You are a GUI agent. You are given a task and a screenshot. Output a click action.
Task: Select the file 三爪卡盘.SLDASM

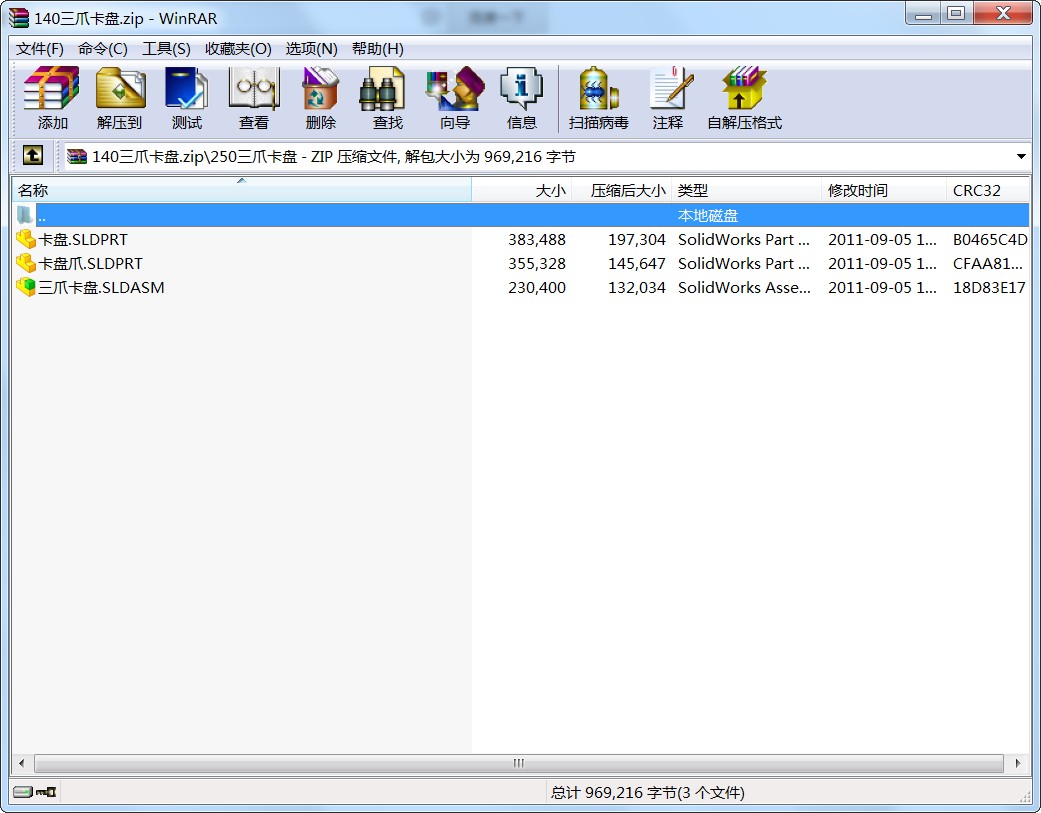click(101, 287)
